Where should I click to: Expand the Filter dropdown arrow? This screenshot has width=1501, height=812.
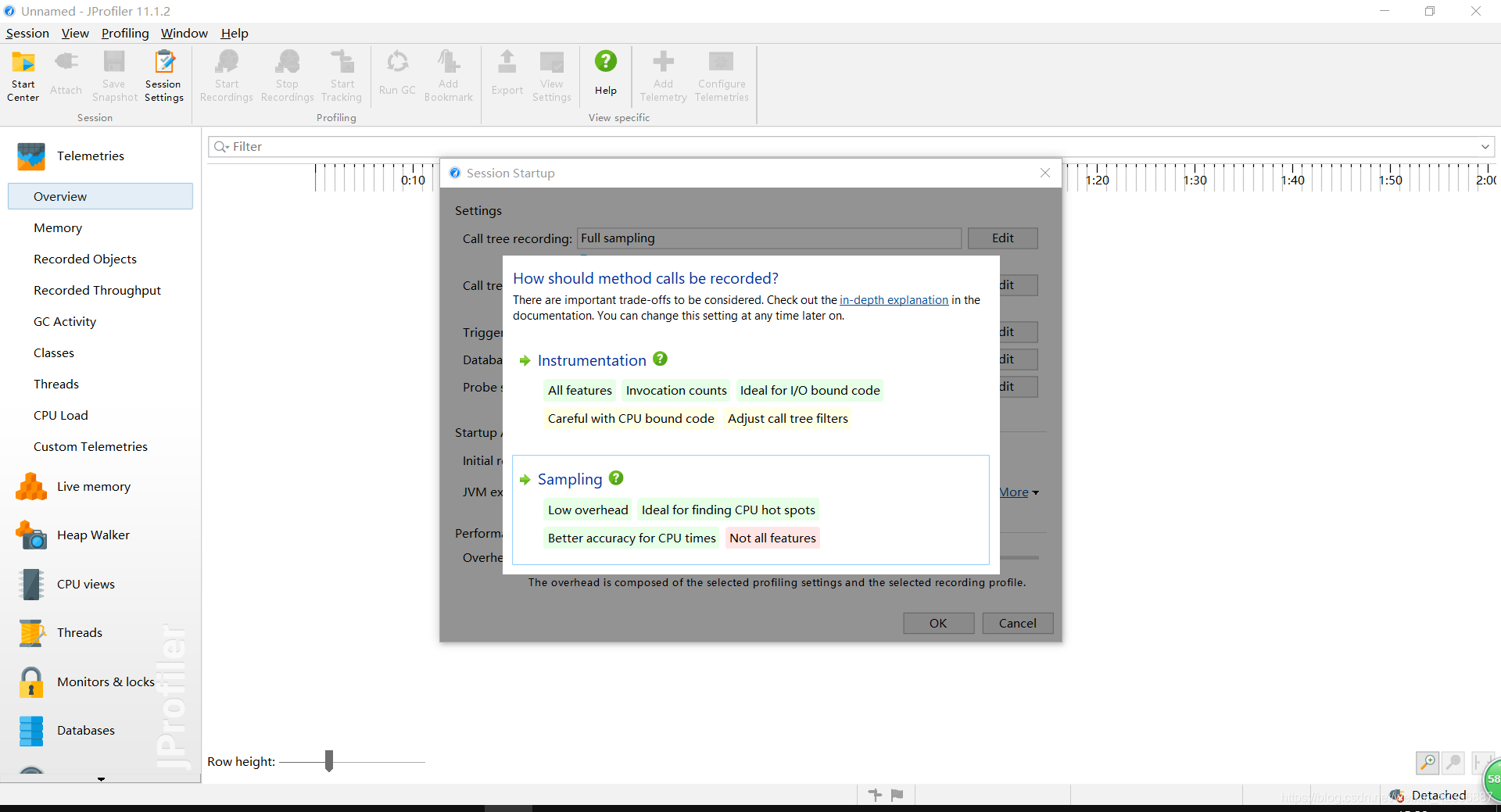1485,147
